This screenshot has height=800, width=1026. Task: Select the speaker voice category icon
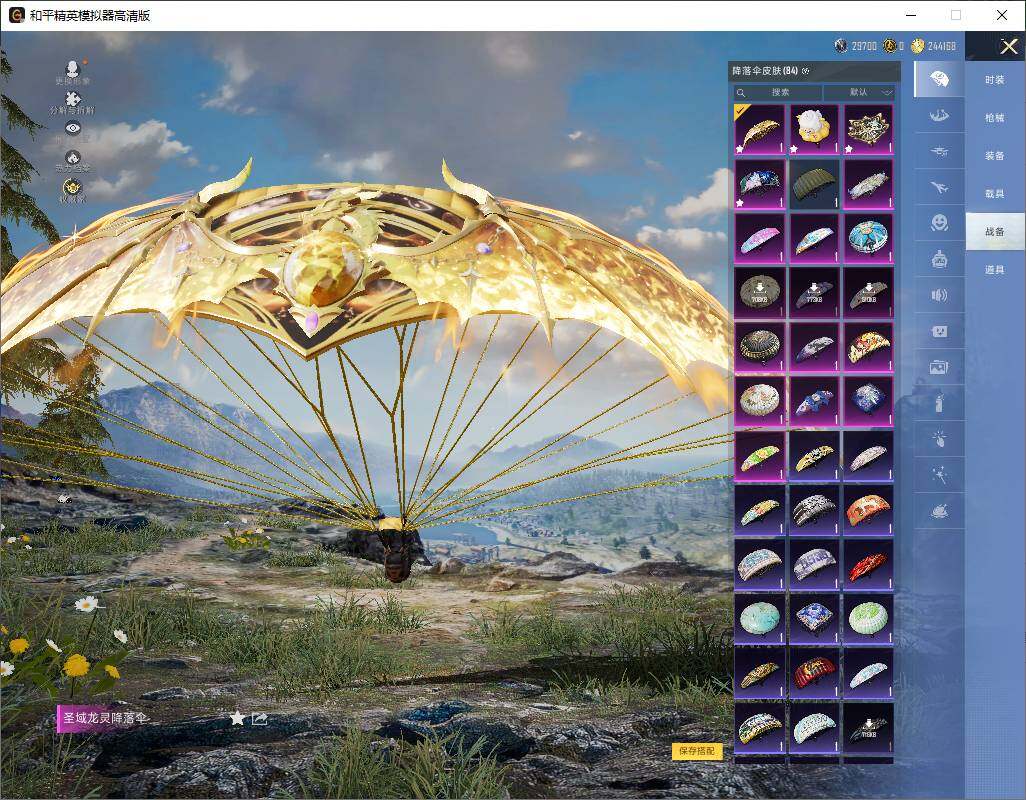click(x=939, y=295)
